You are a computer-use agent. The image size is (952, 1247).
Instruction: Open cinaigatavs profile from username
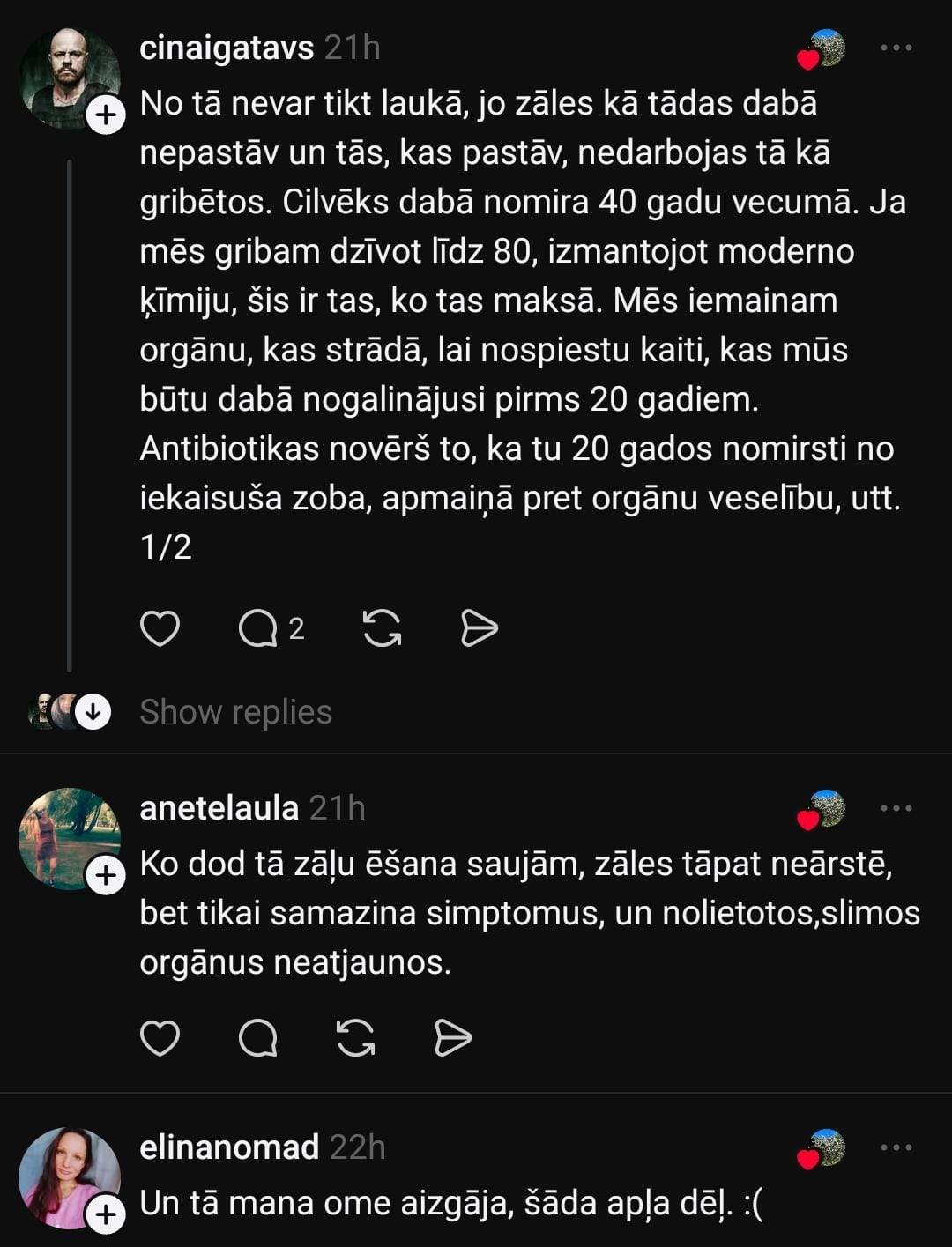[x=227, y=48]
